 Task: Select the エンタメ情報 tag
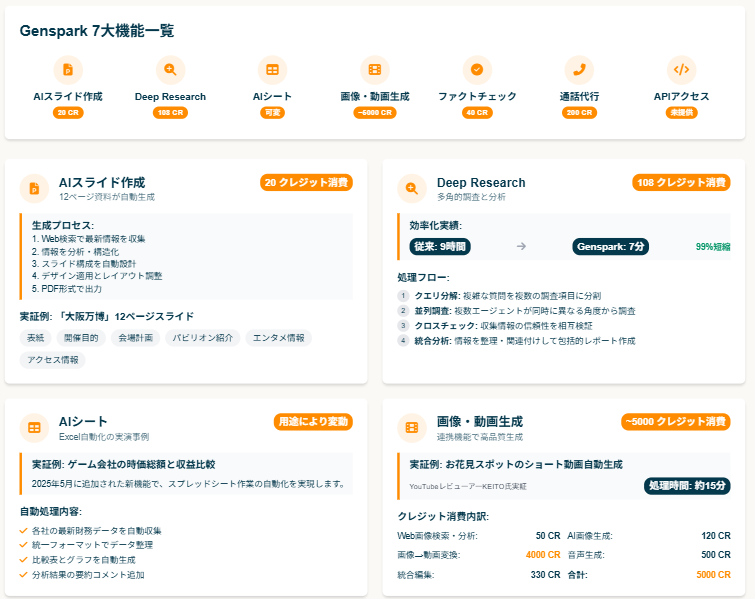(x=279, y=338)
